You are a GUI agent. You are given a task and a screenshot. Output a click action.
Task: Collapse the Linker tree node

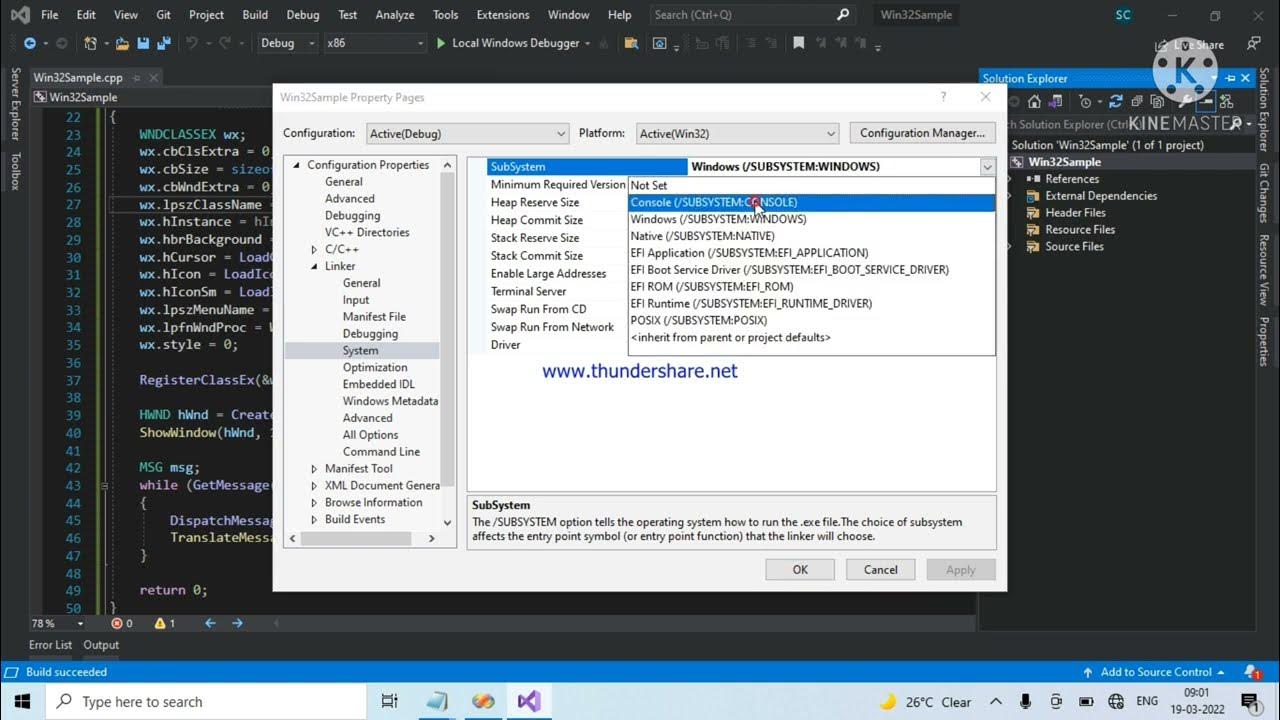pyautogui.click(x=314, y=266)
